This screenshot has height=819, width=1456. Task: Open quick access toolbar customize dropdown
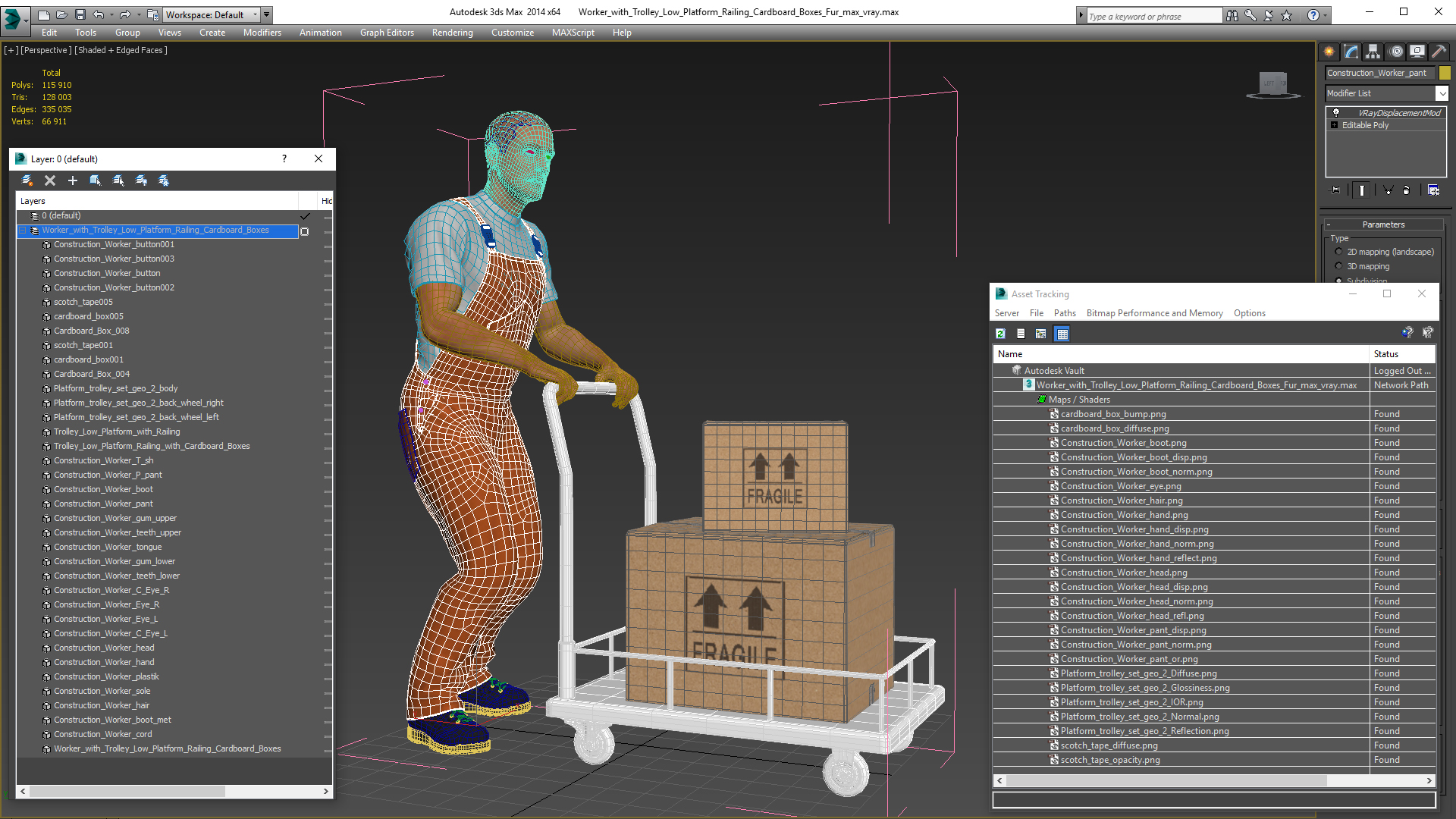[x=266, y=14]
